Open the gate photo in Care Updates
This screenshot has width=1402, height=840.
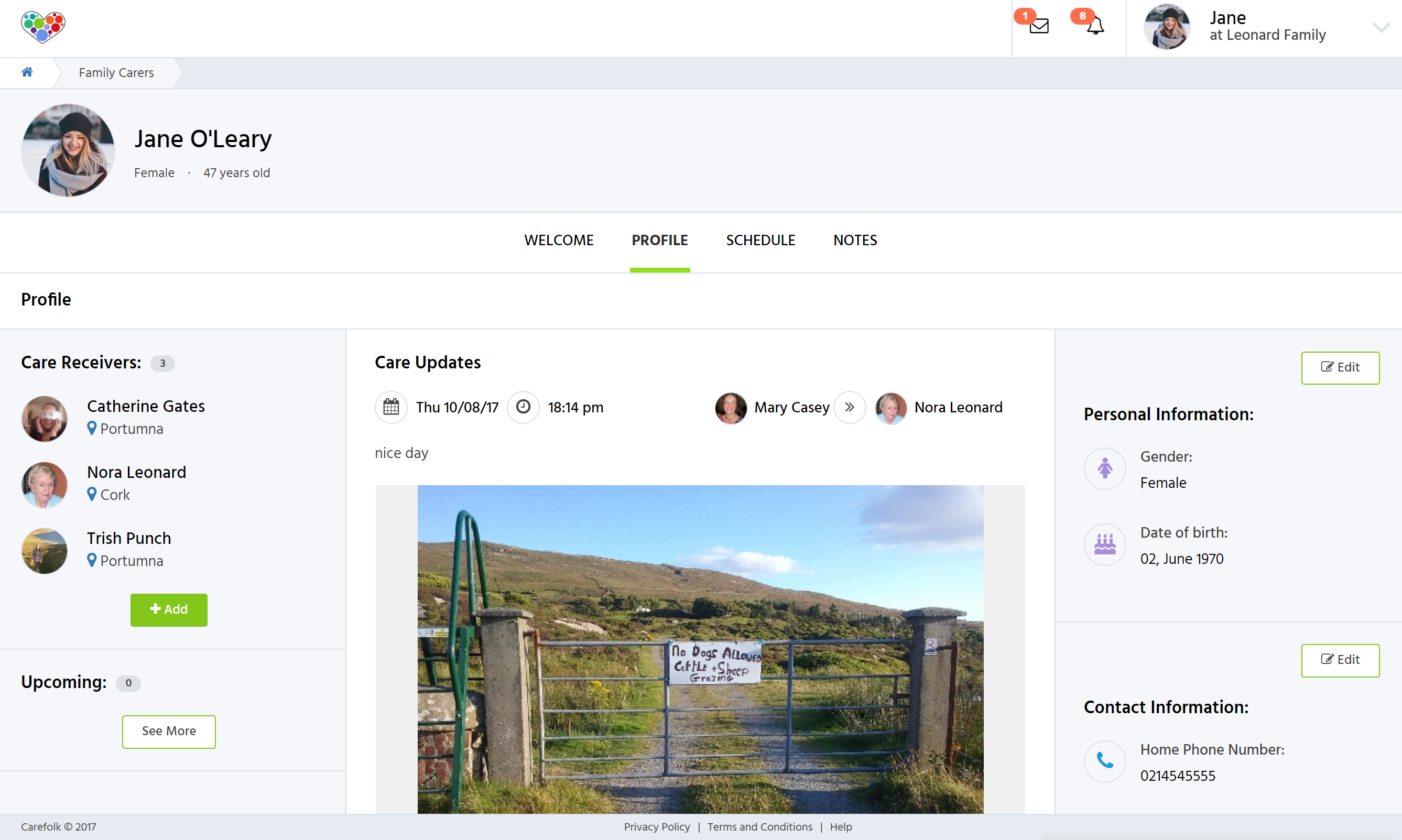(700, 649)
